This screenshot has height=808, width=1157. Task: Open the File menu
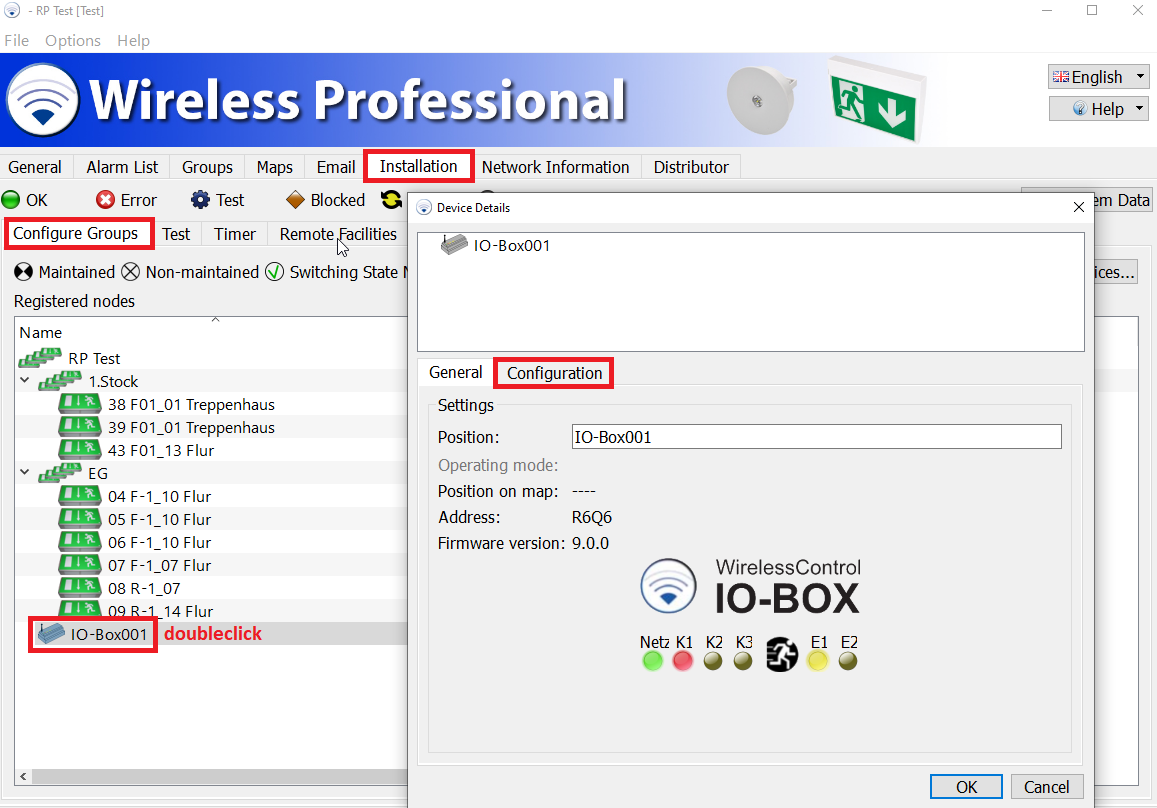pyautogui.click(x=16, y=41)
